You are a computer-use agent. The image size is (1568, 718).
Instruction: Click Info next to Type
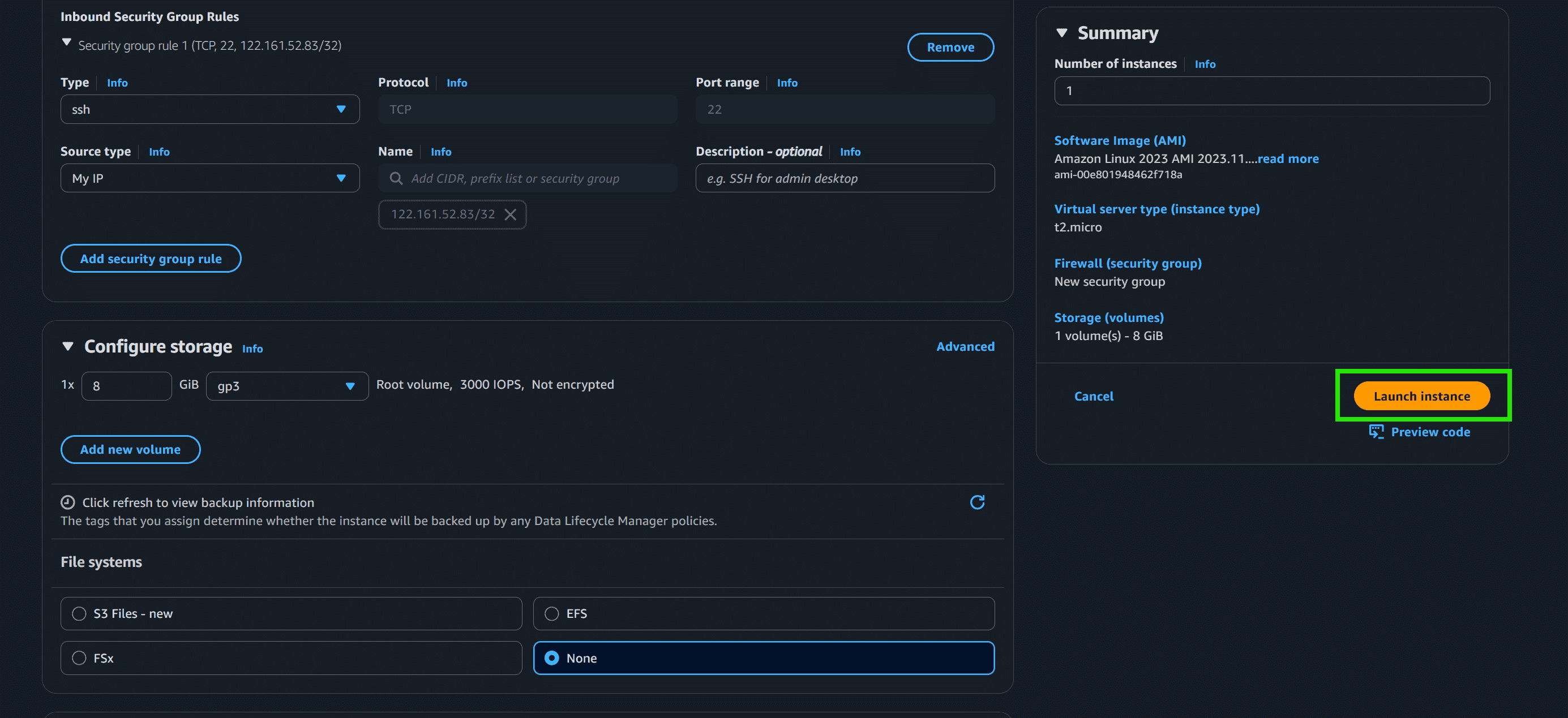tap(118, 83)
